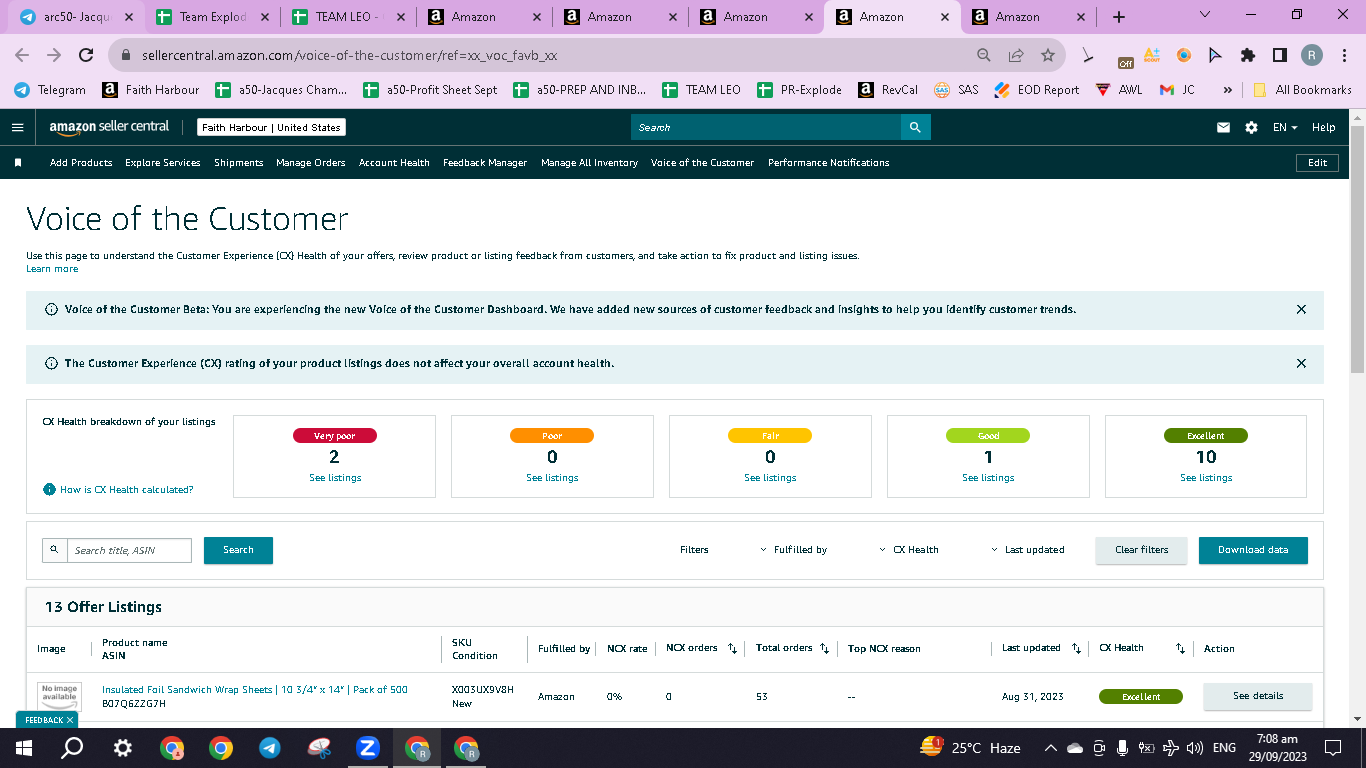Reload the page with the browser refresh icon
The width and height of the screenshot is (1366, 768).
(86, 55)
